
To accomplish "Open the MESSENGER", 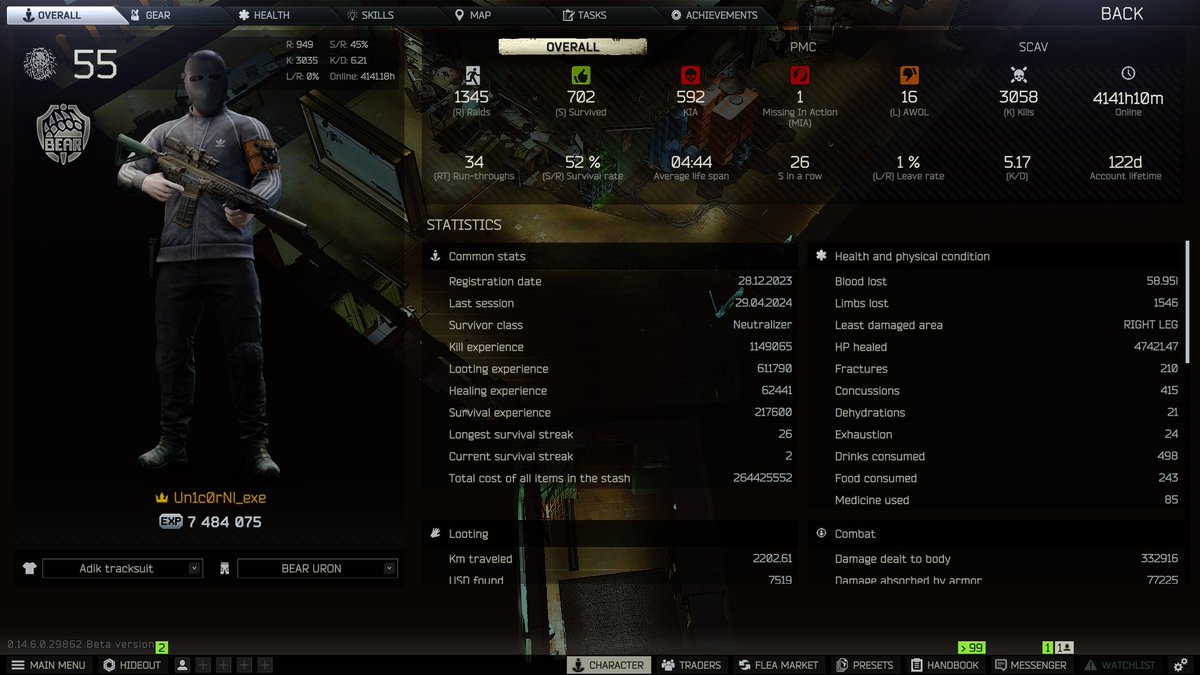I will point(1031,665).
